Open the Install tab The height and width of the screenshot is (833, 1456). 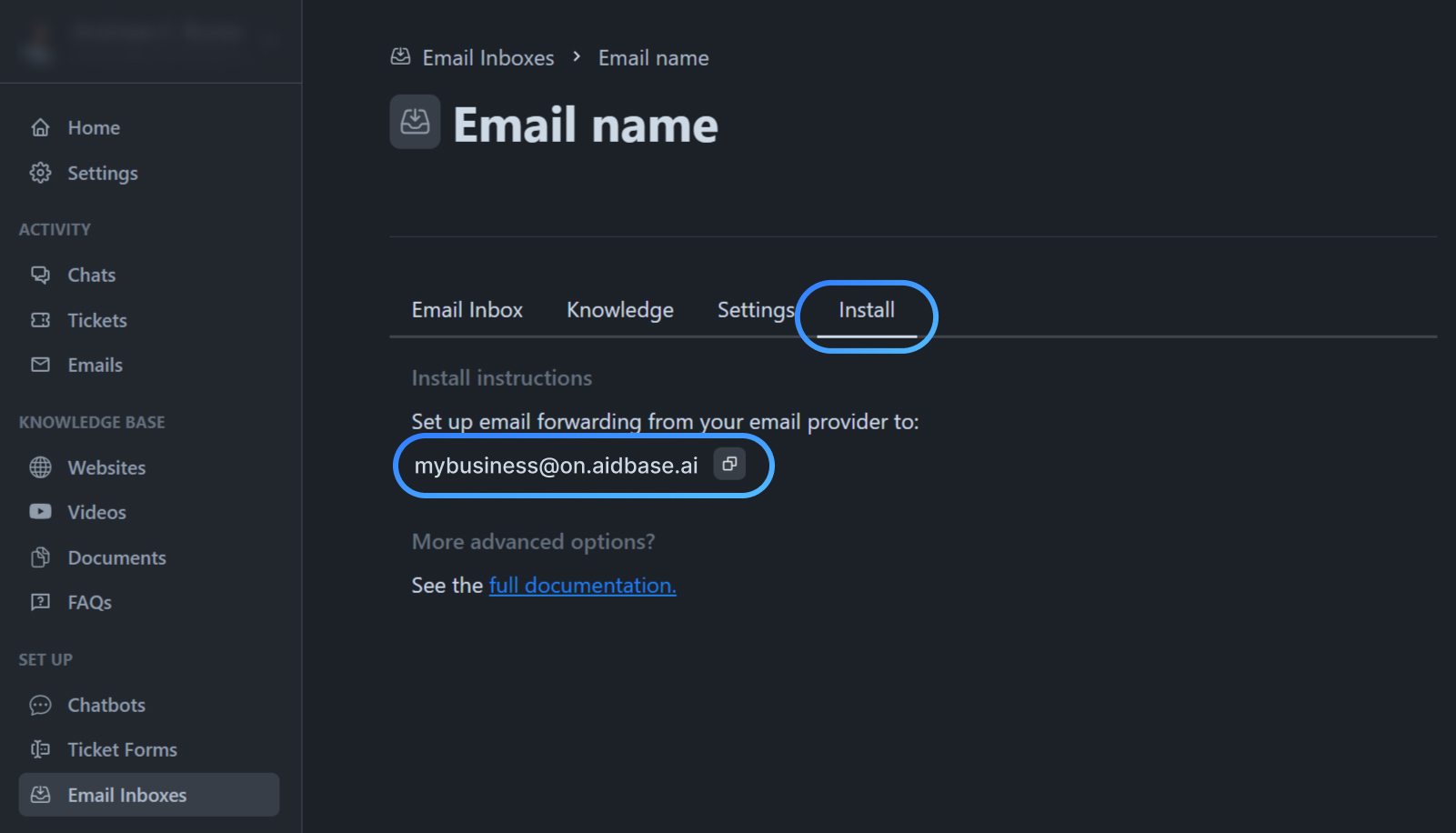coord(866,309)
